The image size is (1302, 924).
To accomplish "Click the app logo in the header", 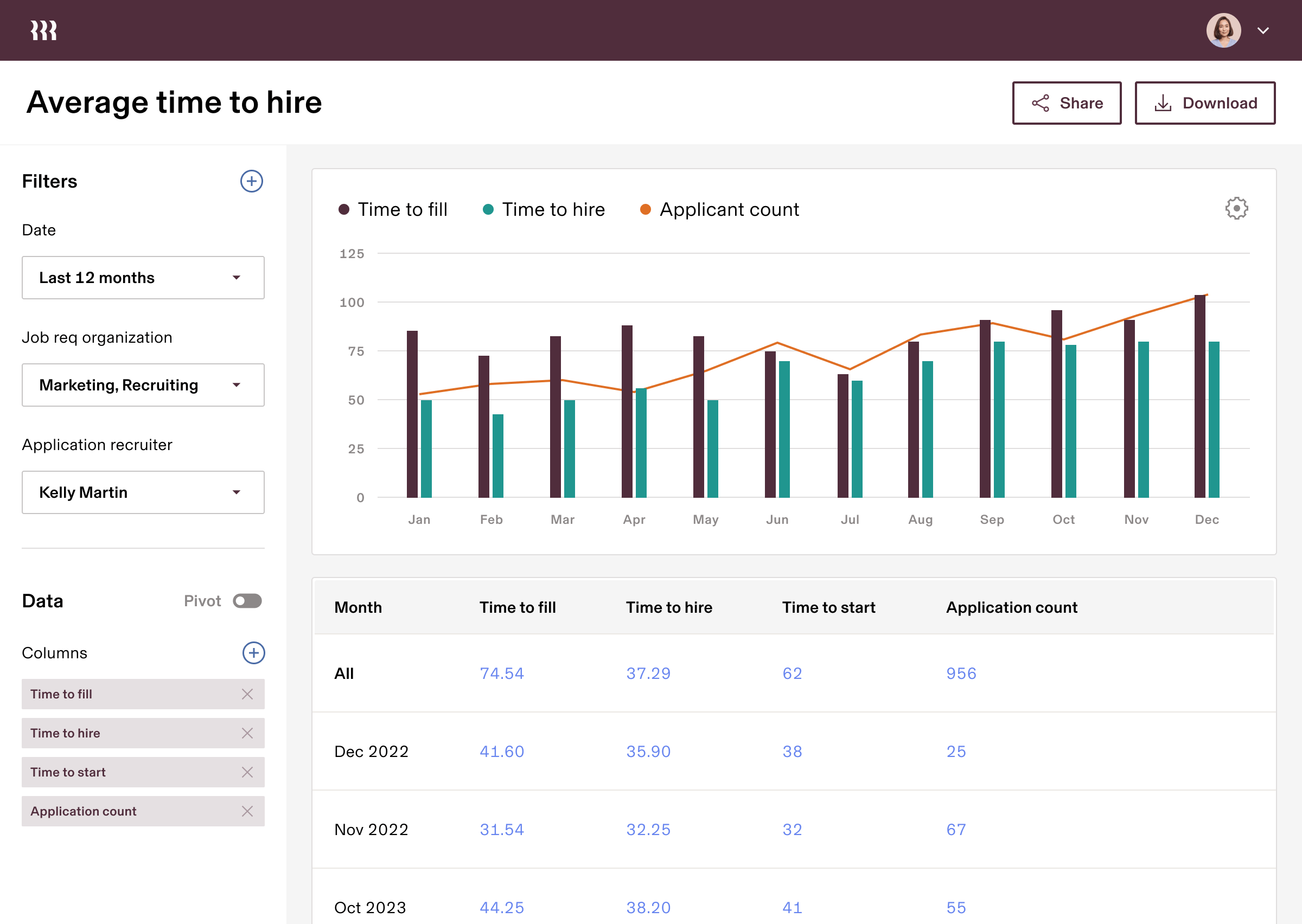I will point(44,30).
